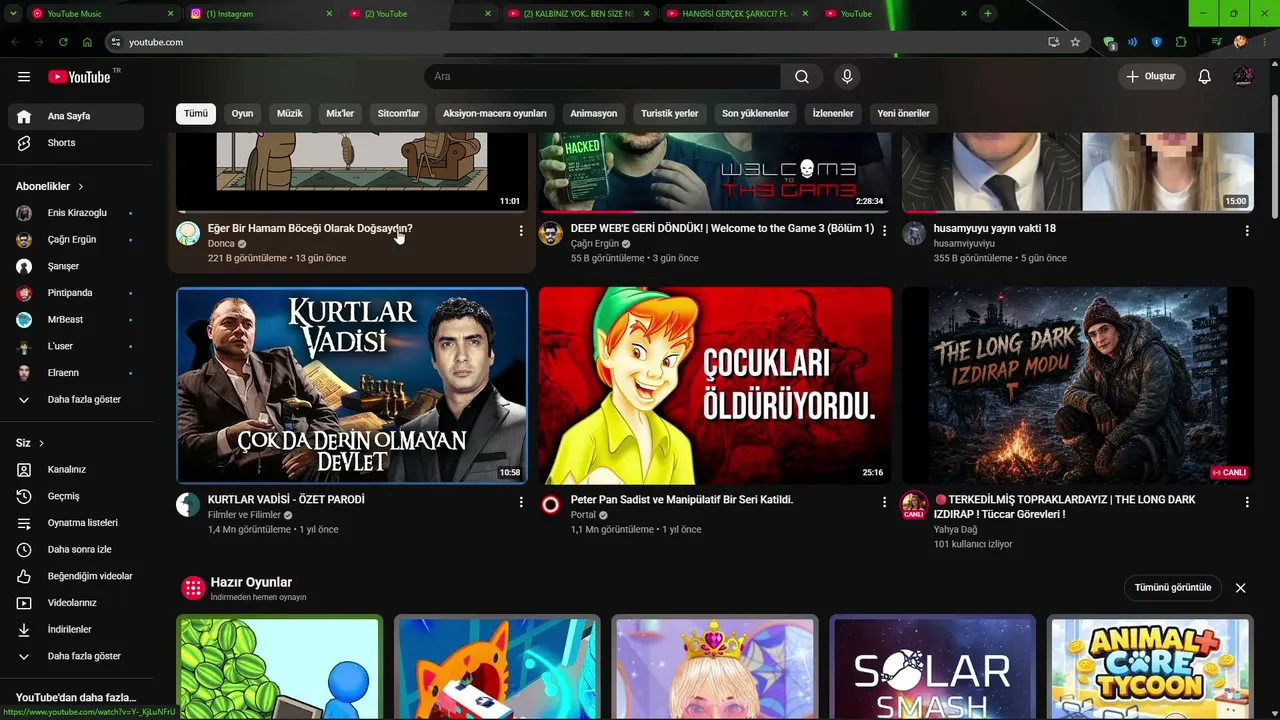Expand Daha fazla göster below İndirilenler
The width and height of the screenshot is (1280, 720).
click(76, 657)
